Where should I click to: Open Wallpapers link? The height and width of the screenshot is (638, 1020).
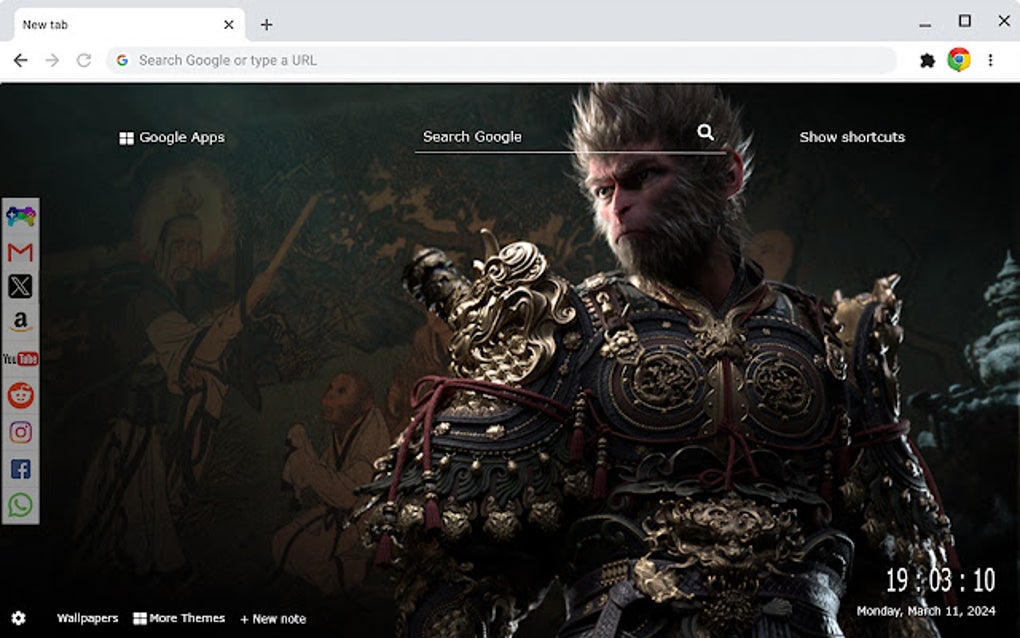pyautogui.click(x=88, y=618)
